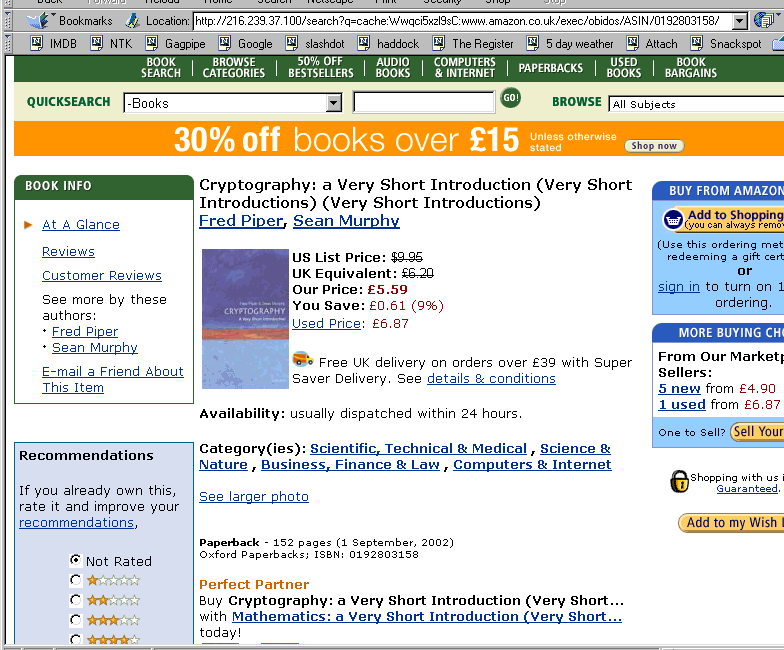Click the Sell Yours Here button
The height and width of the screenshot is (650, 784).
[757, 432]
